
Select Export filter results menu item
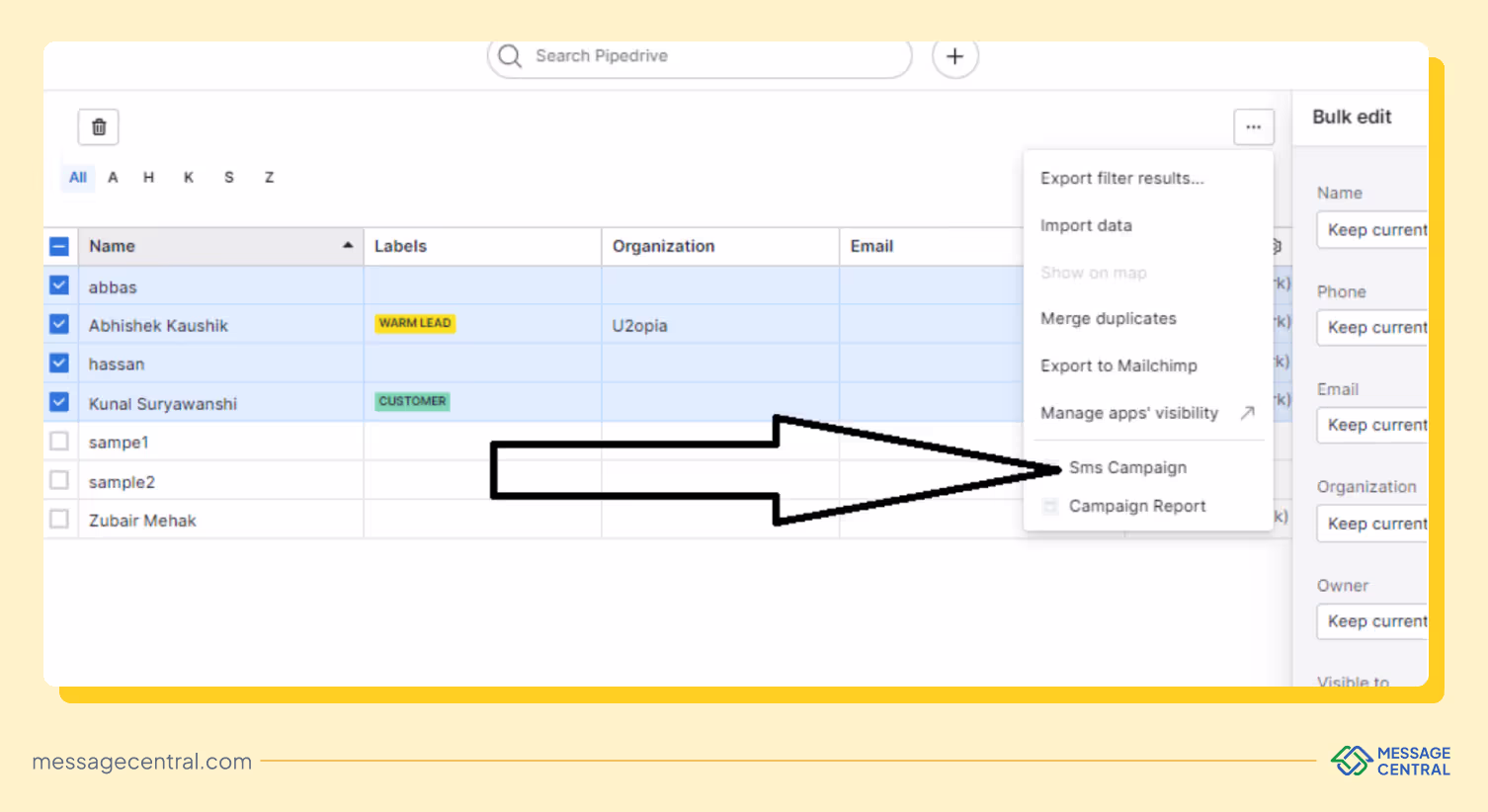[1121, 178]
